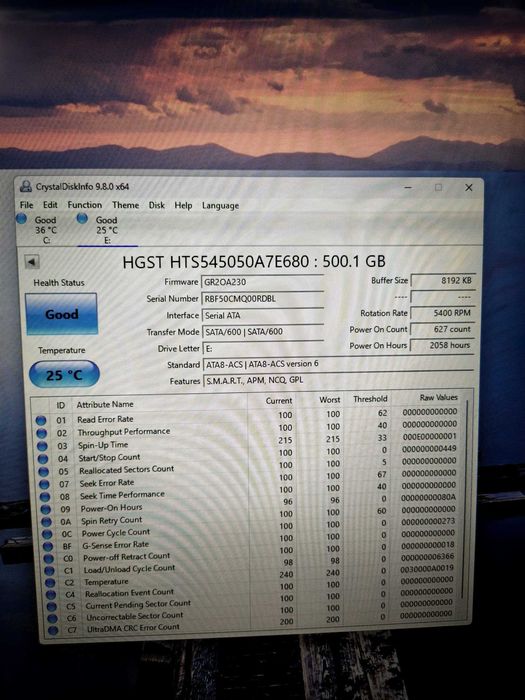The image size is (525, 700).
Task: Click the Worst column header
Action: pos(329,400)
